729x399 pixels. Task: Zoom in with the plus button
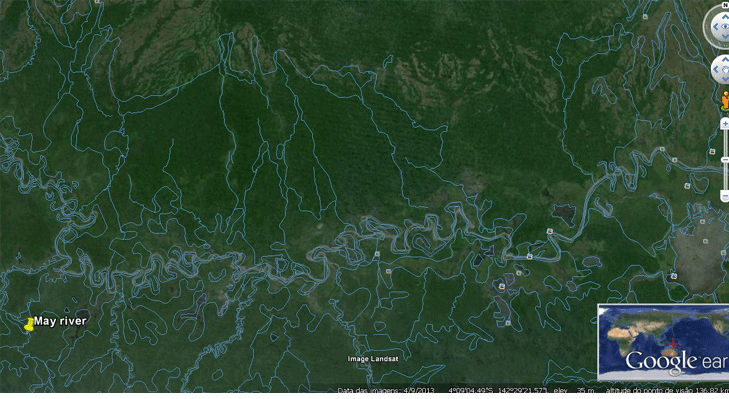725,124
